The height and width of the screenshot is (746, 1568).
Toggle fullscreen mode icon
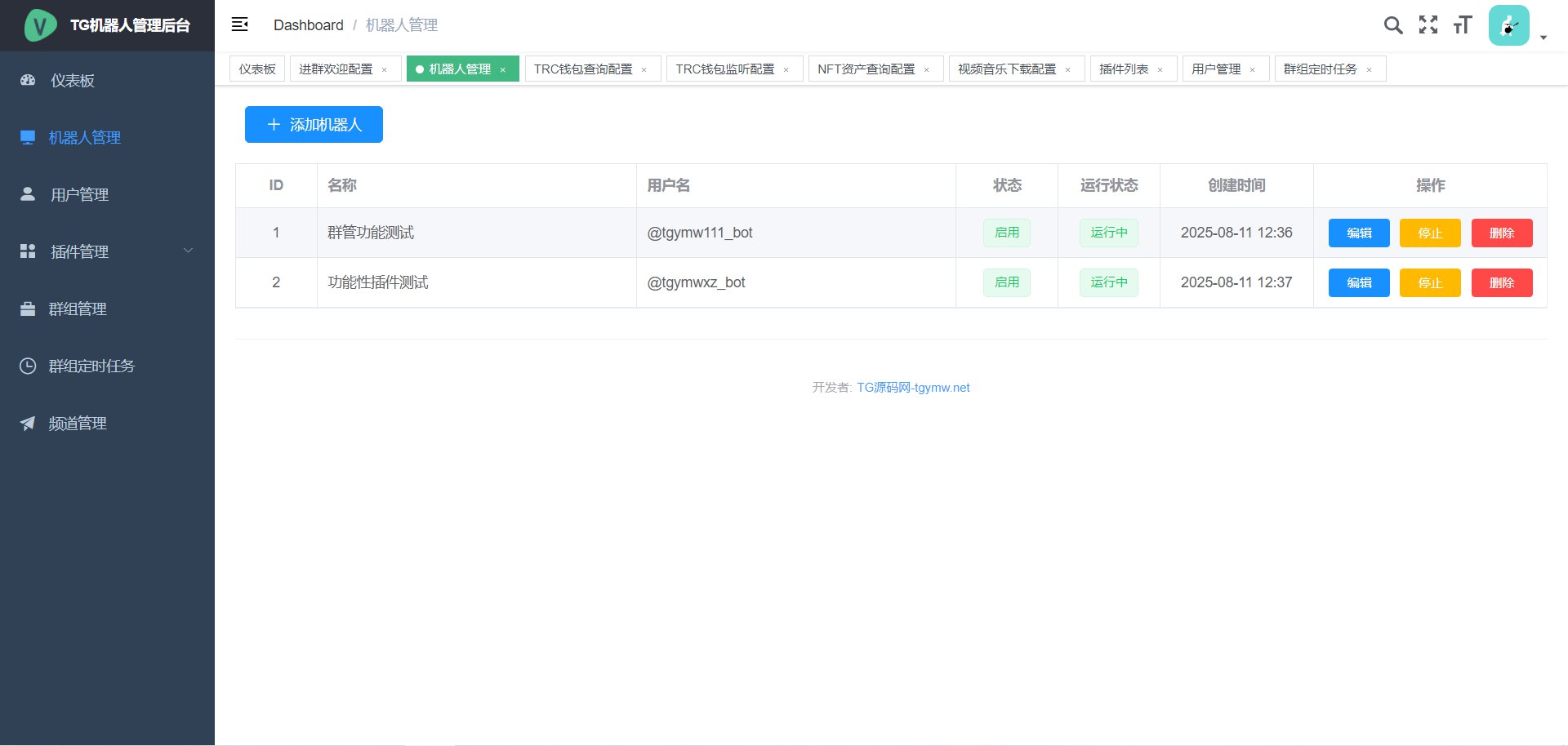point(1428,25)
